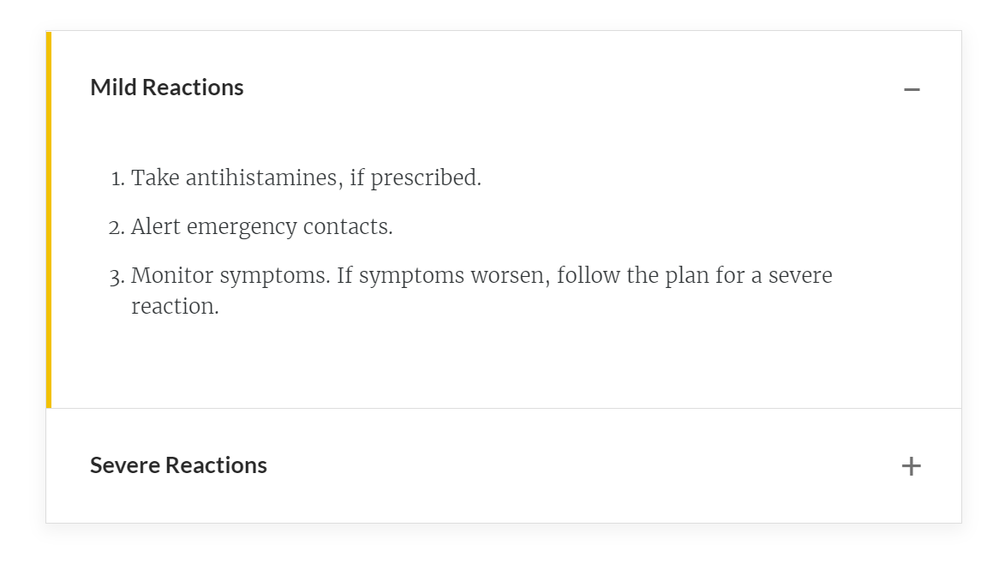The width and height of the screenshot is (999, 564).
Task: Select the "Take antihistamines, if prescribed." step
Action: point(306,178)
